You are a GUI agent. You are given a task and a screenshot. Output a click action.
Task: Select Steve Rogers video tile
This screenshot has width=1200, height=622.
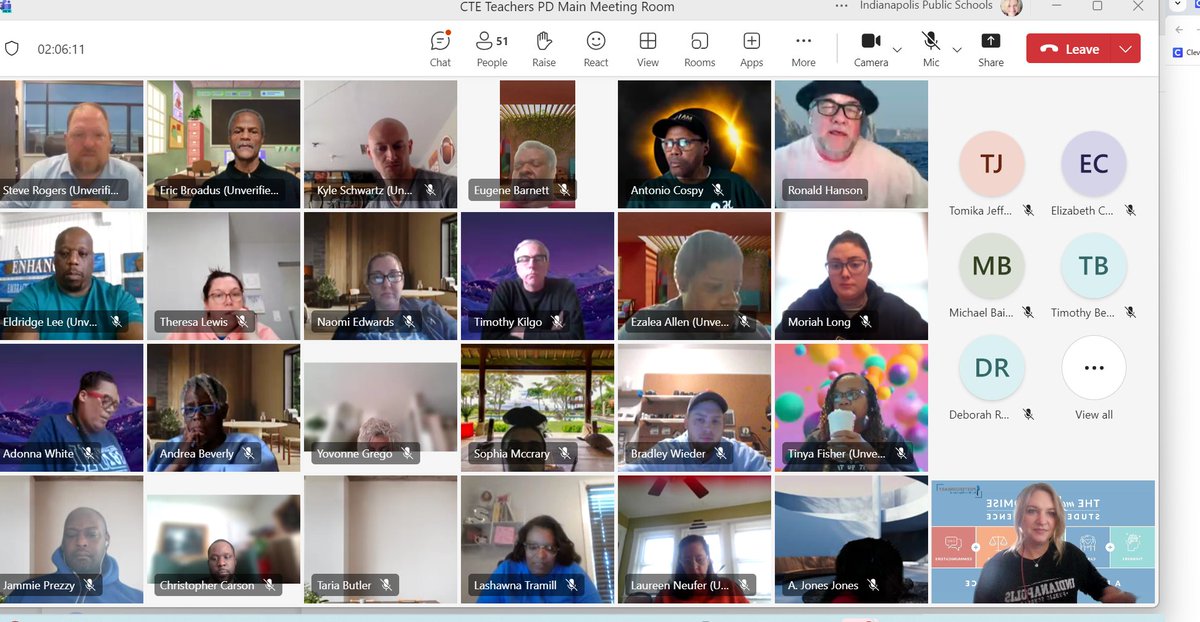pyautogui.click(x=71, y=144)
